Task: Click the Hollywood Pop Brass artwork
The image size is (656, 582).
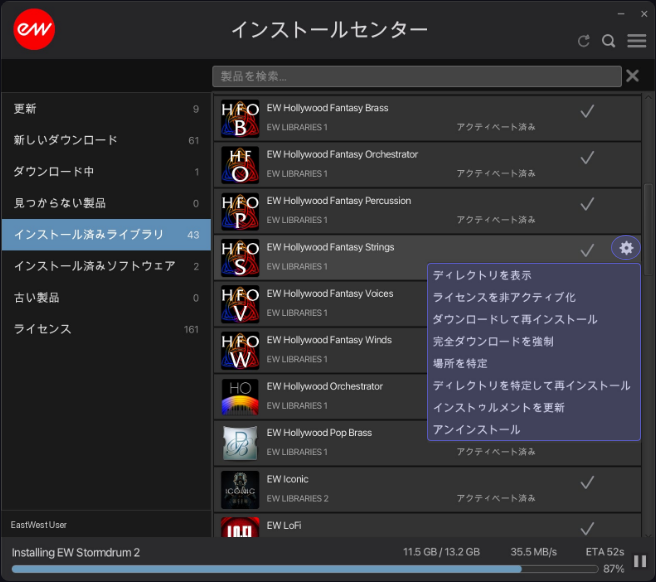Action: (240, 444)
